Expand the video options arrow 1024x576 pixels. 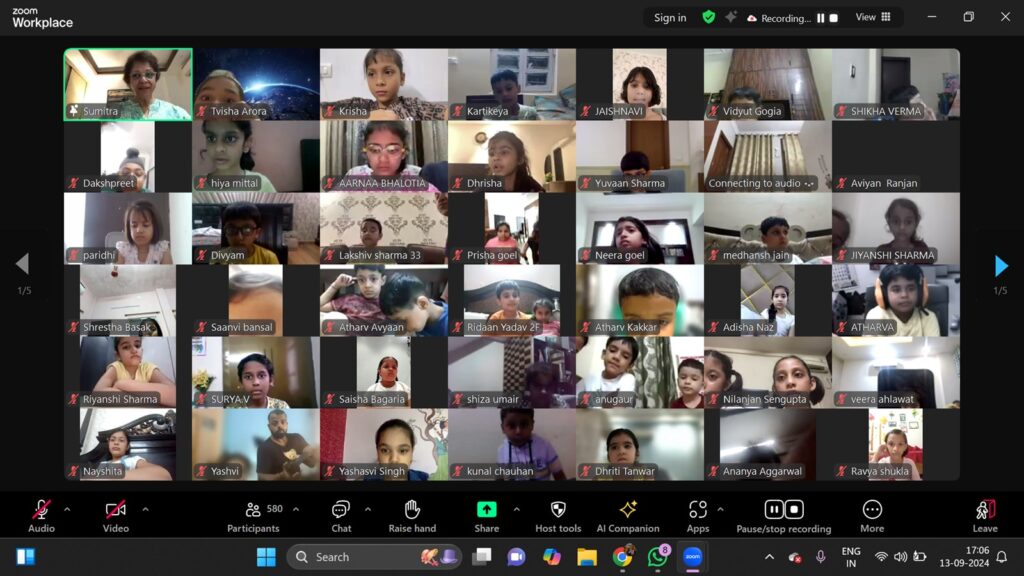click(x=145, y=509)
